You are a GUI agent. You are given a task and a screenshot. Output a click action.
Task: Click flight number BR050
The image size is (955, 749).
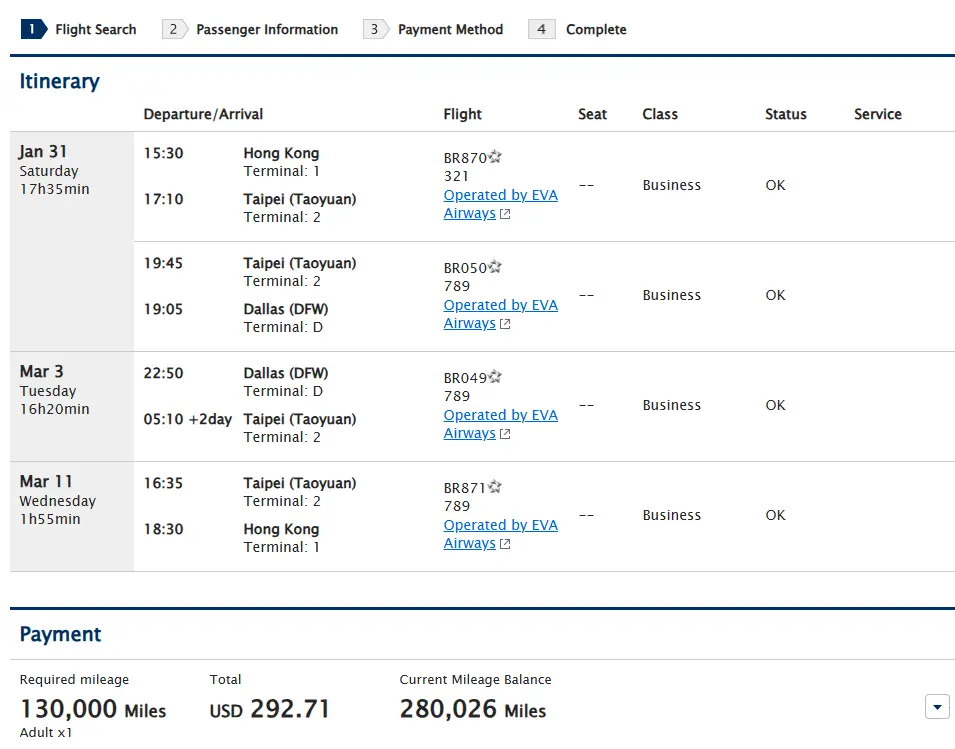pyautogui.click(x=465, y=268)
